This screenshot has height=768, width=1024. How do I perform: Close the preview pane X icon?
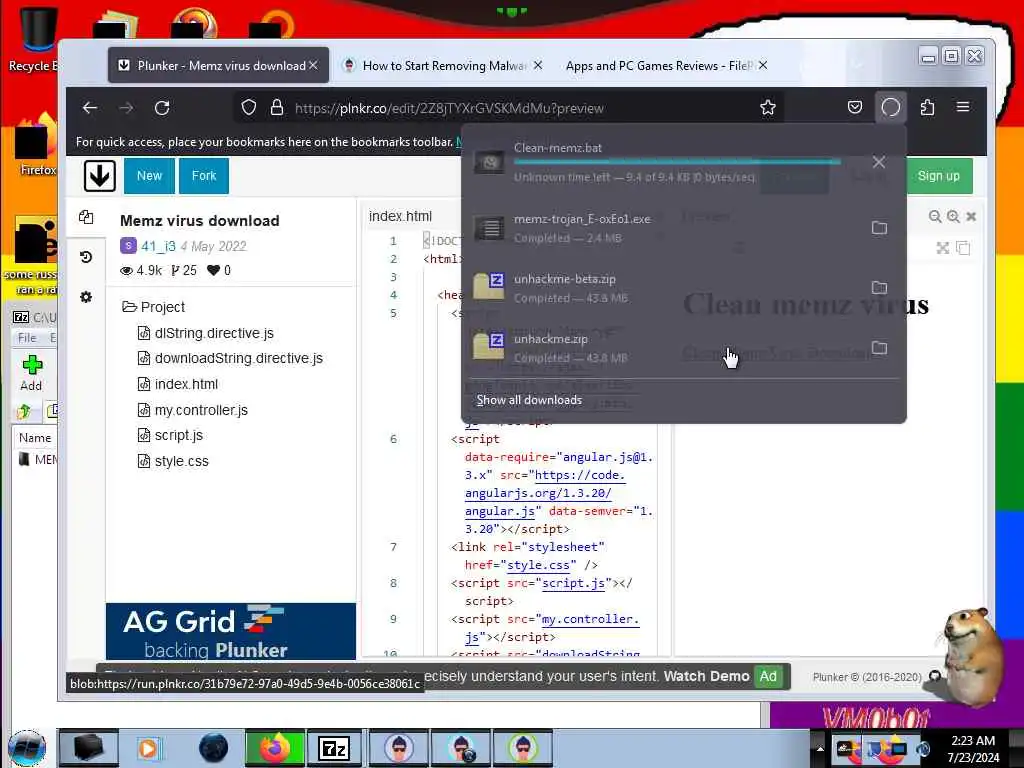(x=971, y=216)
